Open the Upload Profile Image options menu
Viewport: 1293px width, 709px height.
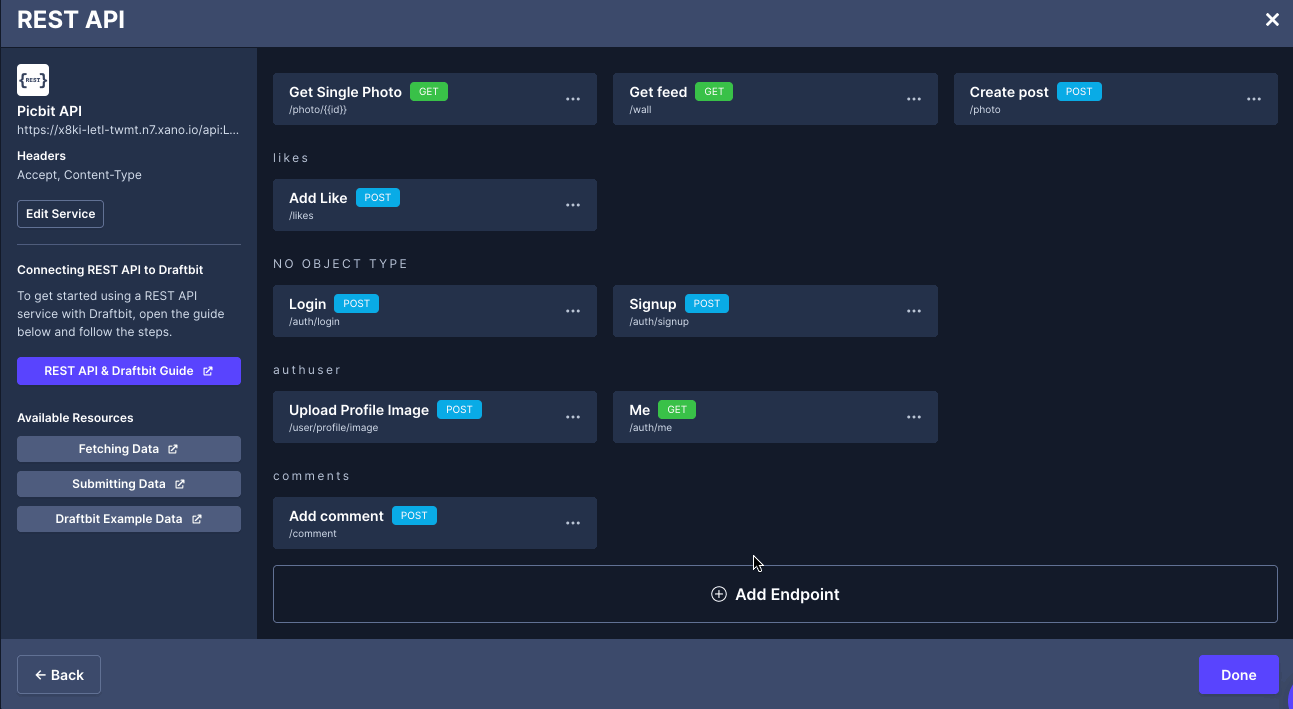pyautogui.click(x=573, y=417)
